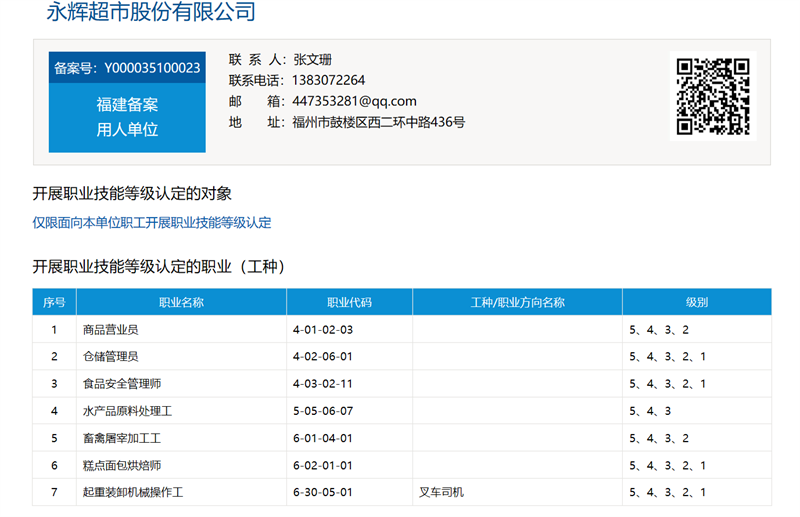Click the address 福州市鼓楼区西二环中路436号
The width and height of the screenshot is (800, 517).
pos(378,122)
